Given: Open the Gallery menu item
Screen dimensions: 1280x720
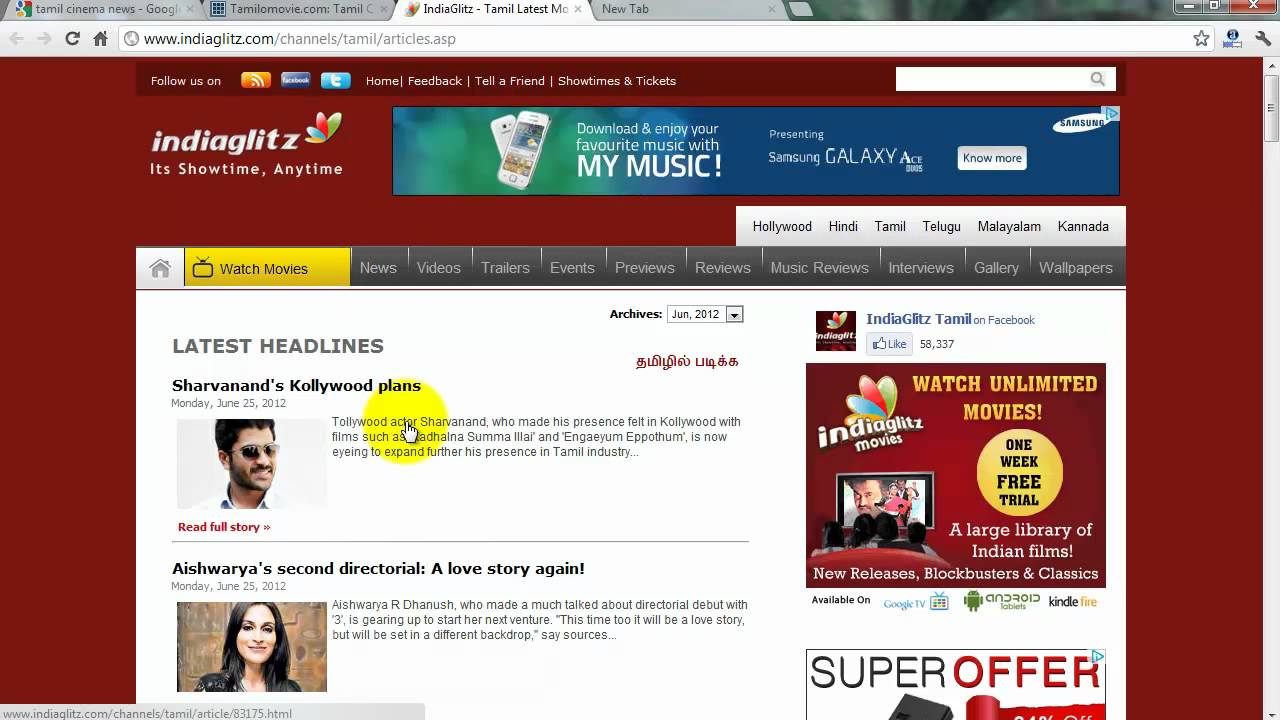Looking at the screenshot, I should click(x=996, y=268).
